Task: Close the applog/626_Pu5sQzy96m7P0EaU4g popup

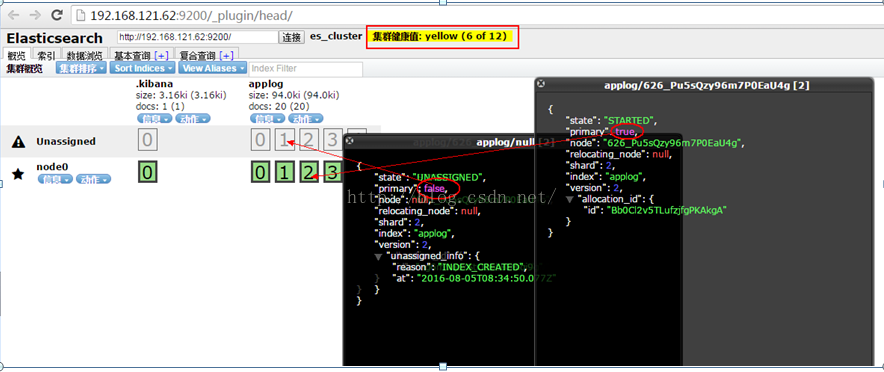Action: pyautogui.click(x=541, y=83)
